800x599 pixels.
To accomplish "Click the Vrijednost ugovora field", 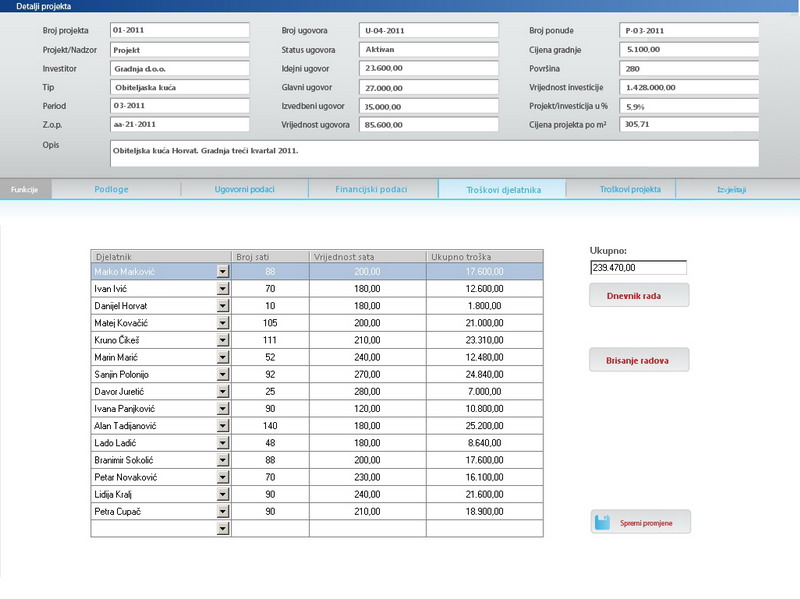I will 429,124.
